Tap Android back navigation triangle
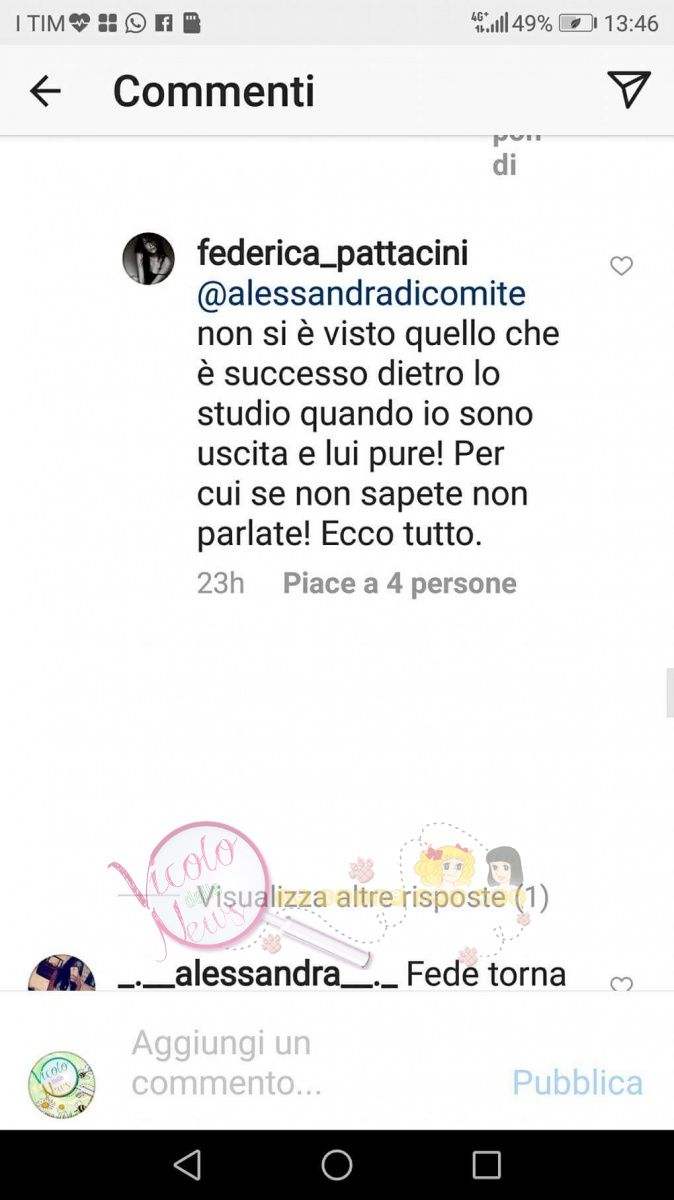The image size is (674, 1200). [x=187, y=1165]
